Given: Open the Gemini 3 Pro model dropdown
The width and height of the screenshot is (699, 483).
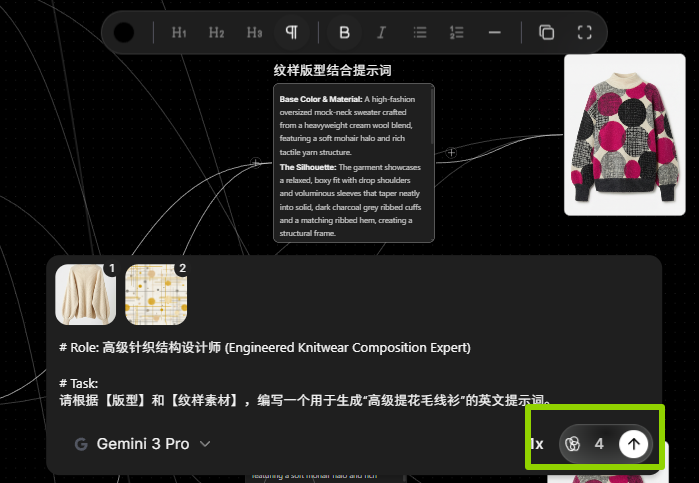Looking at the screenshot, I should (143, 444).
